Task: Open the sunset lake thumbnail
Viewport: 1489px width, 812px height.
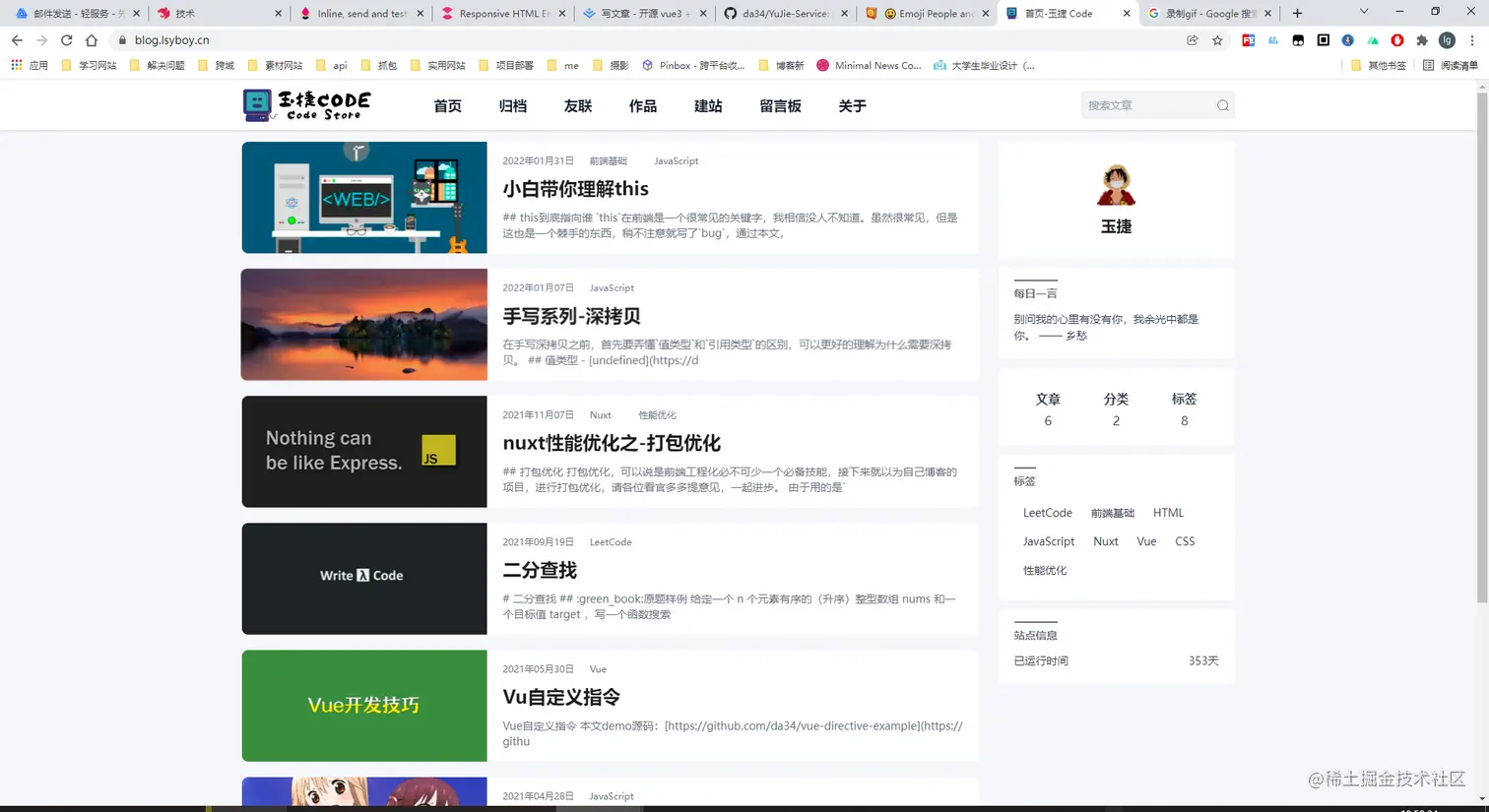Action: click(x=364, y=325)
